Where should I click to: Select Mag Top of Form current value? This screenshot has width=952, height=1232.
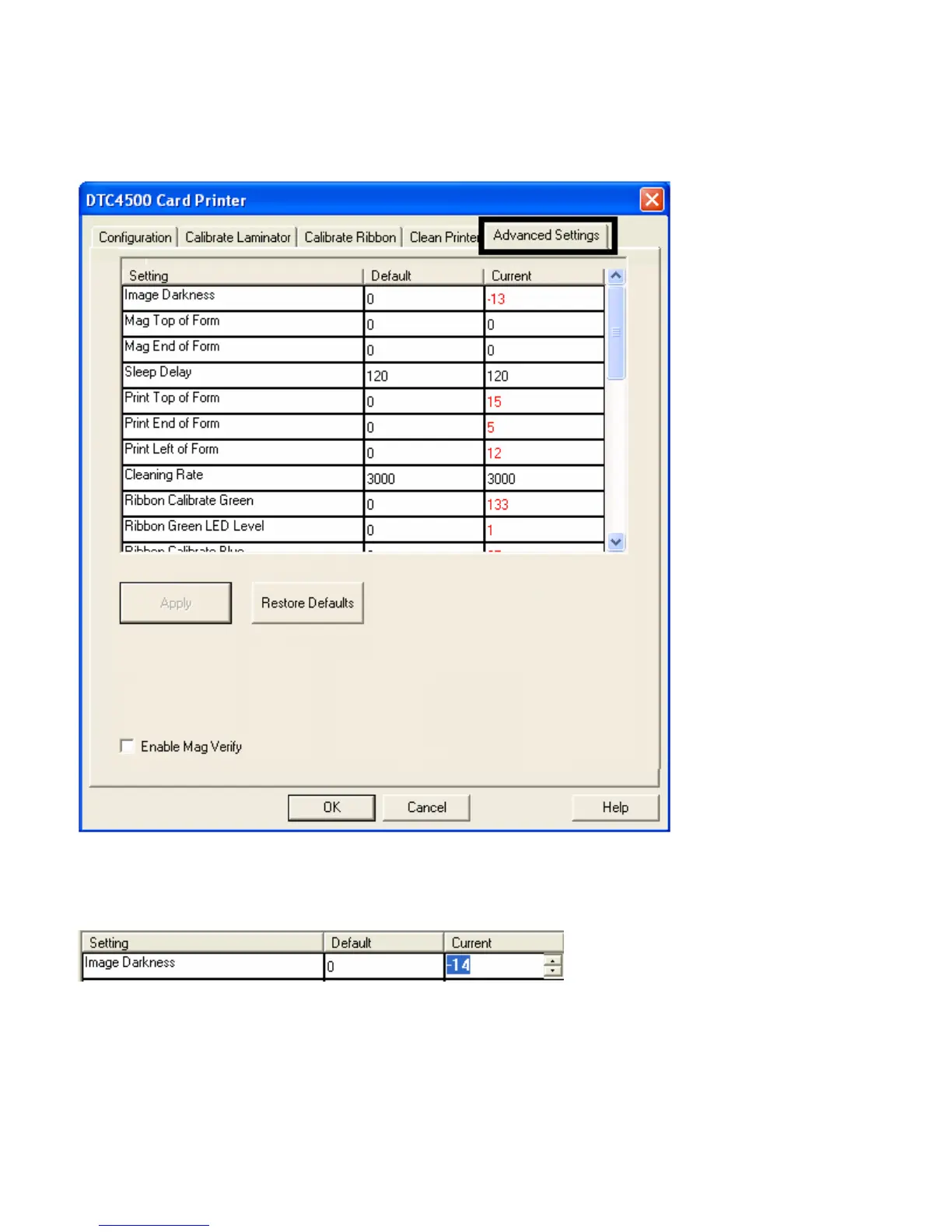[544, 324]
